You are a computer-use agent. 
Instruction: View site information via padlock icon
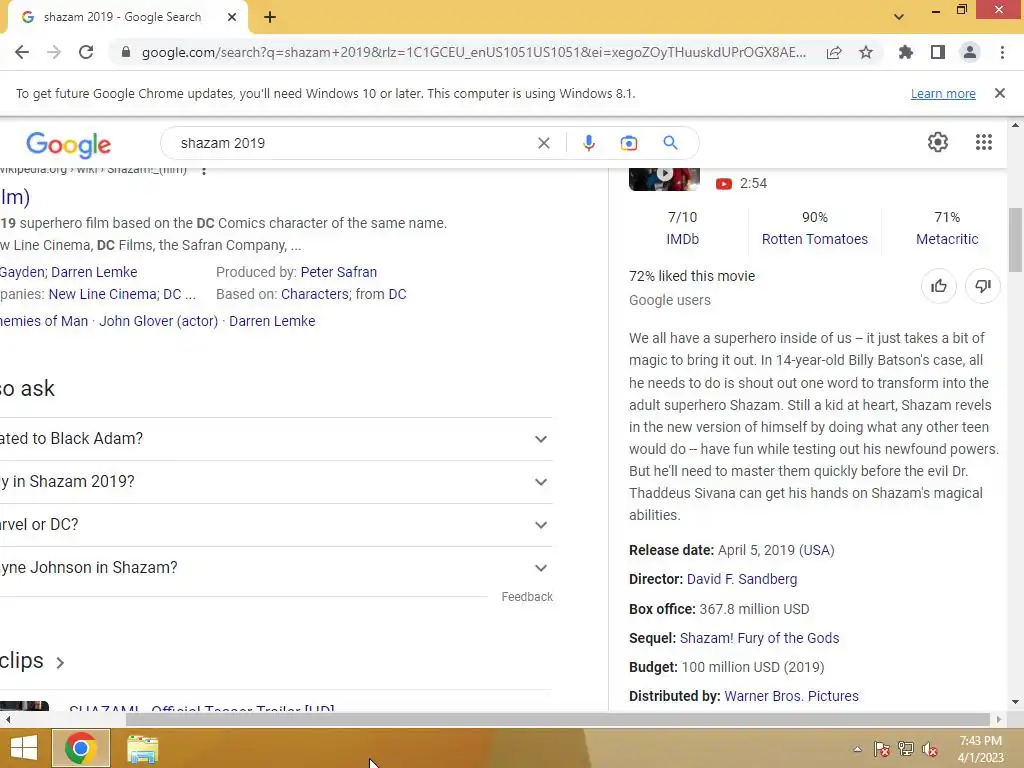point(126,52)
